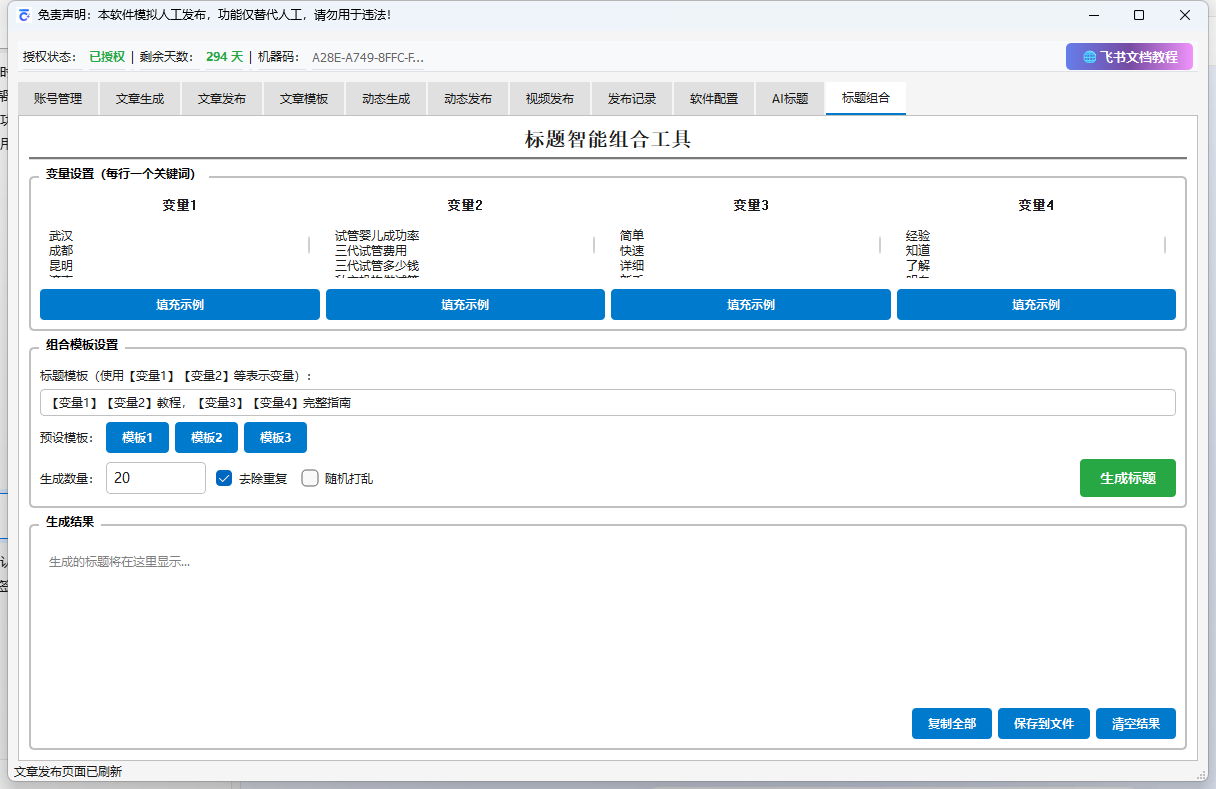Switch to the 视频发布 tab
The image size is (1216, 789).
tap(549, 98)
